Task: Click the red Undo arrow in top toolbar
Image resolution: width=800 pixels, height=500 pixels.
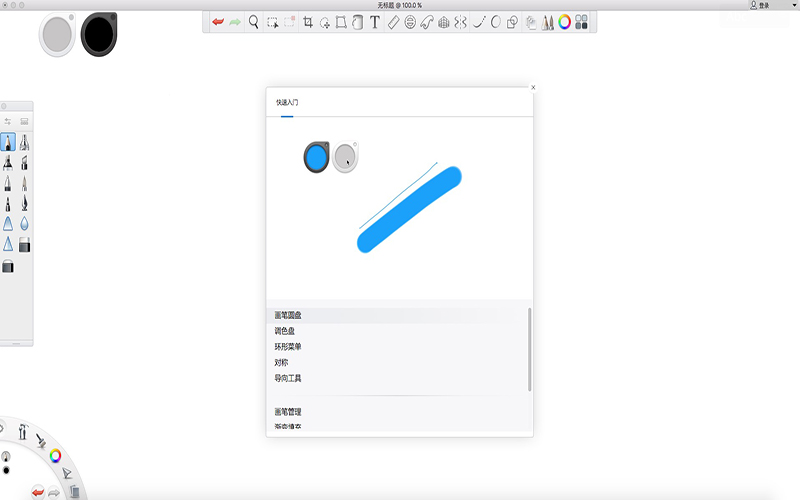Action: click(218, 22)
